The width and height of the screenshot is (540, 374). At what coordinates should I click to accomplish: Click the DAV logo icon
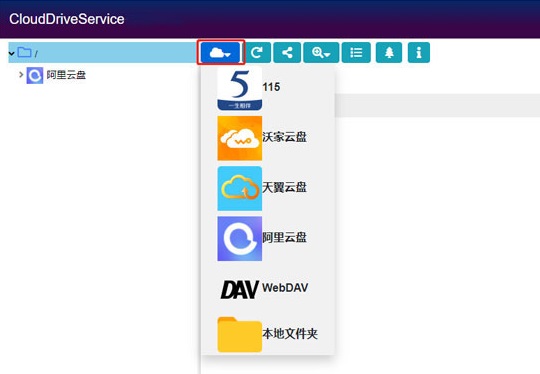[240, 289]
